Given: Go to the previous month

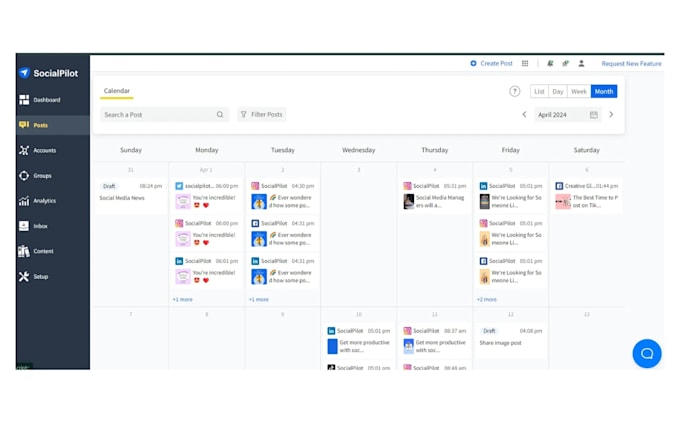Looking at the screenshot, I should pyautogui.click(x=524, y=115).
